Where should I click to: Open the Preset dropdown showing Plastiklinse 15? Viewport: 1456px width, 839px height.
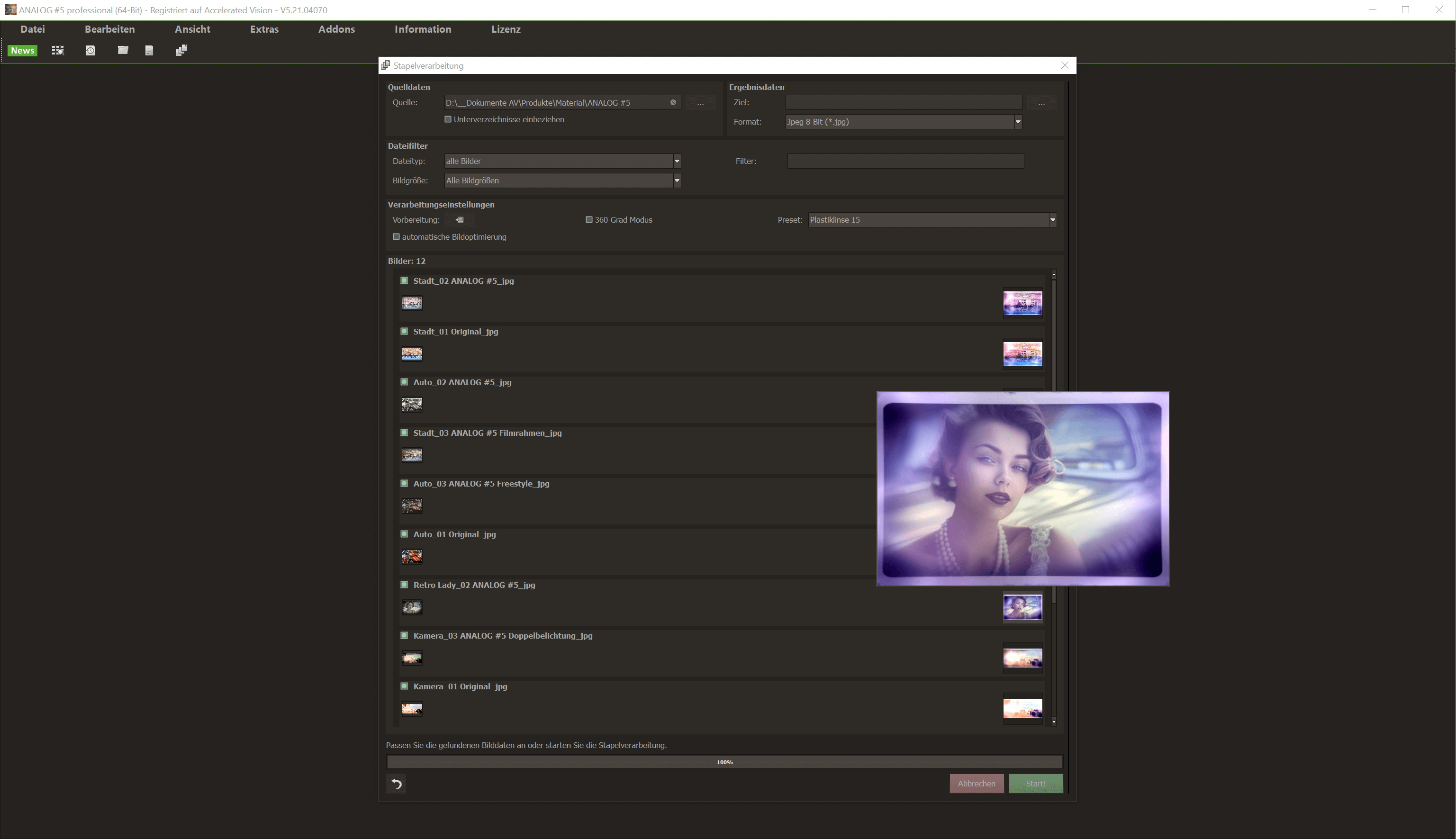click(x=1053, y=219)
